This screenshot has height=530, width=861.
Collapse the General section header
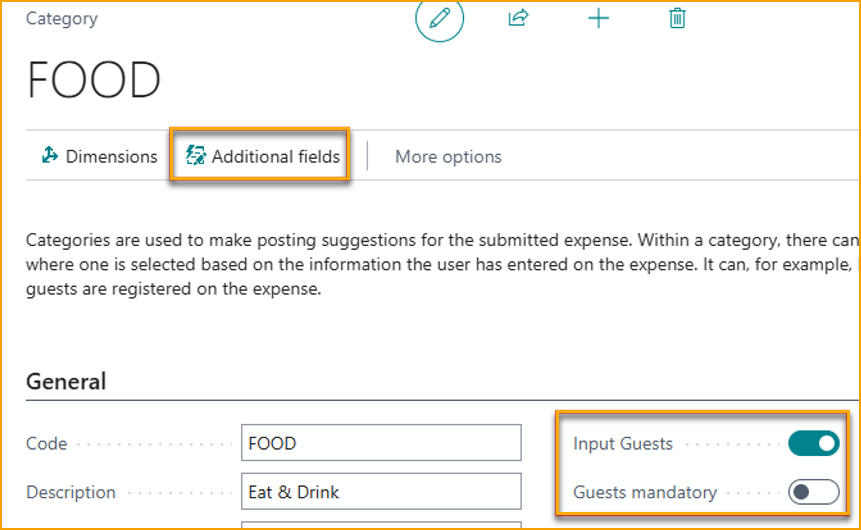pyautogui.click(x=66, y=381)
